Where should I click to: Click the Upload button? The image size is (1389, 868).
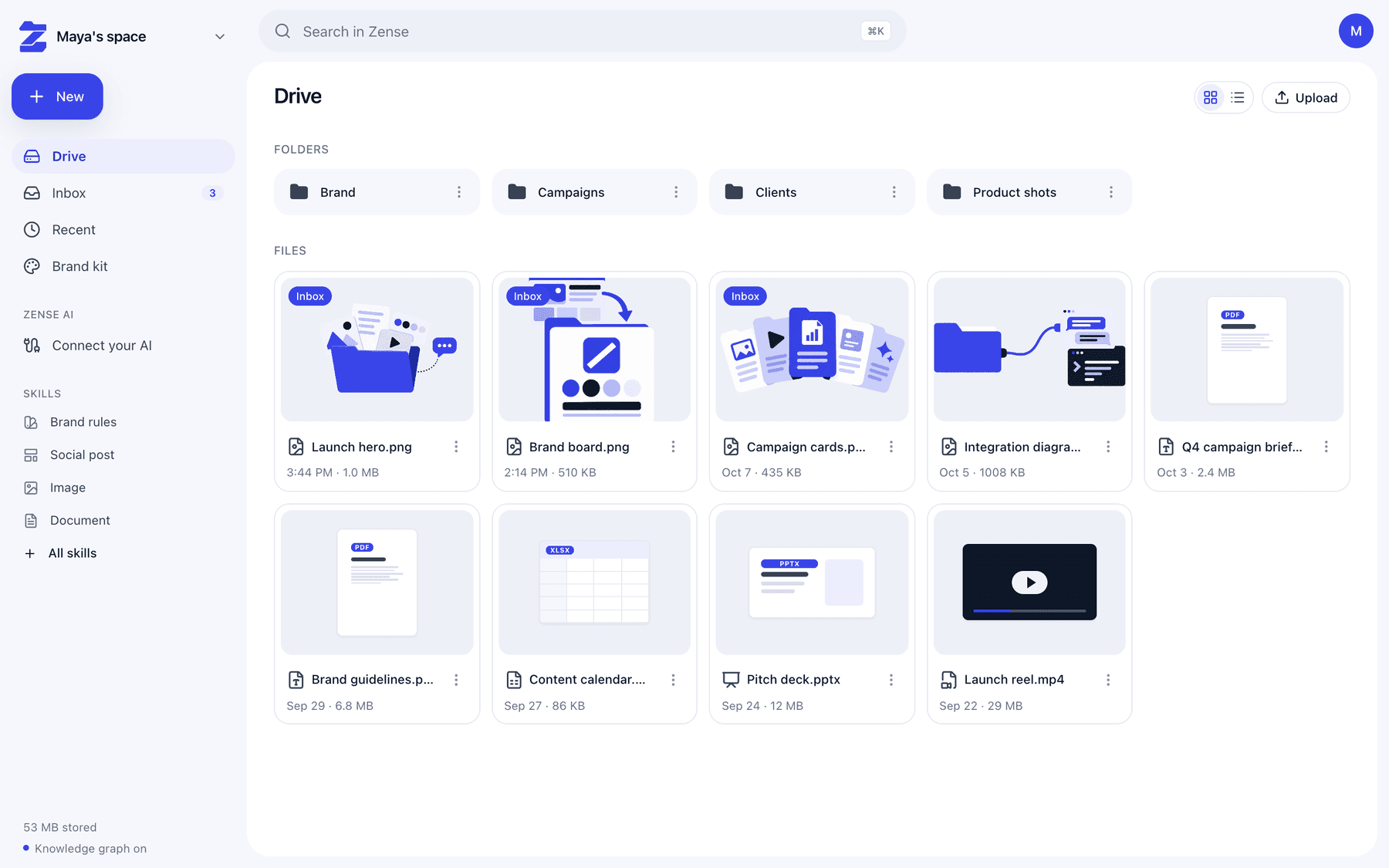(1306, 97)
